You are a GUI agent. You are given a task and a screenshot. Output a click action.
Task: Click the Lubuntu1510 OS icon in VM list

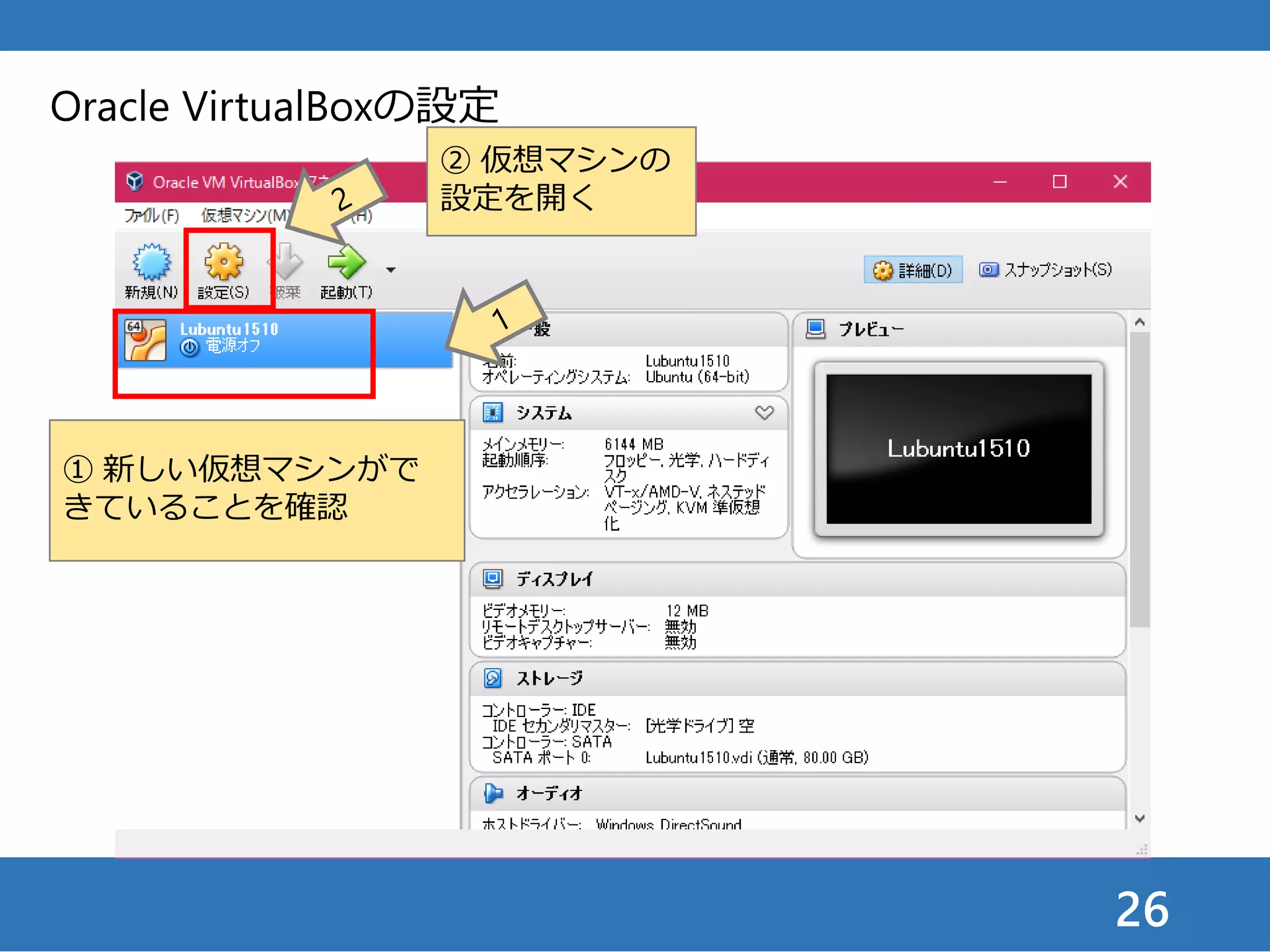click(x=145, y=340)
